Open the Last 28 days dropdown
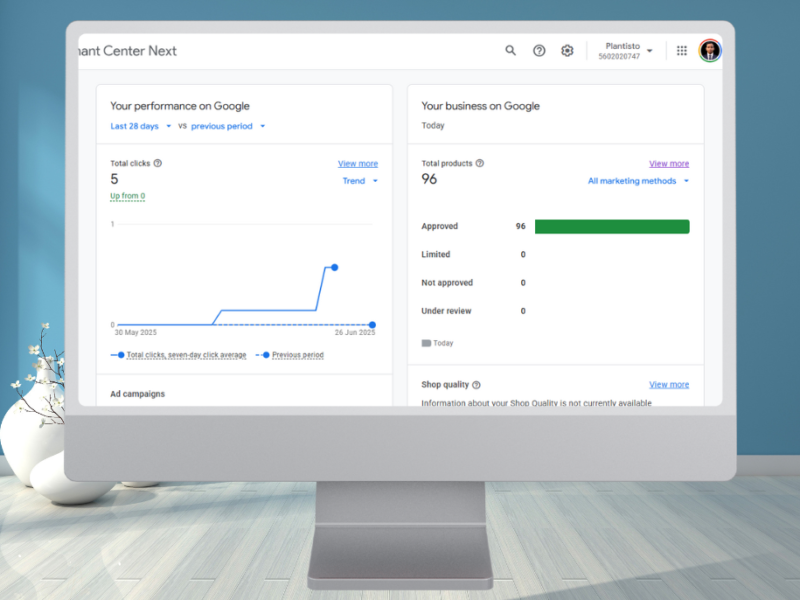Screen dimensions: 800x600 point(141,126)
